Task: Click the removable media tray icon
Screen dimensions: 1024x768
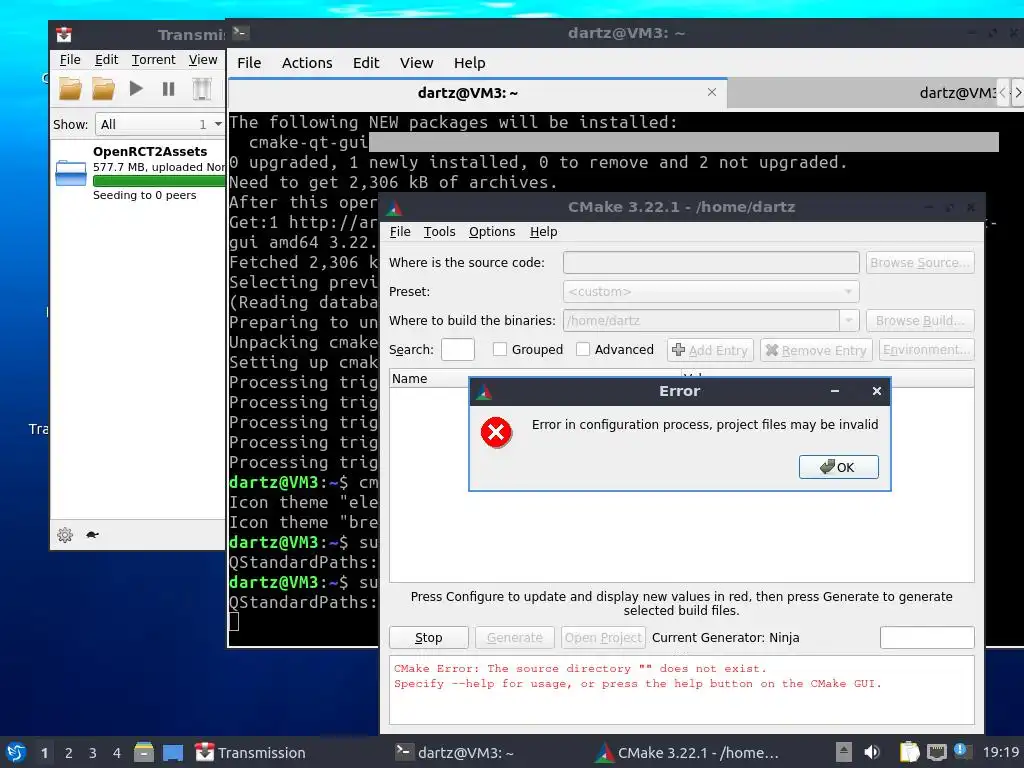Action: point(844,752)
